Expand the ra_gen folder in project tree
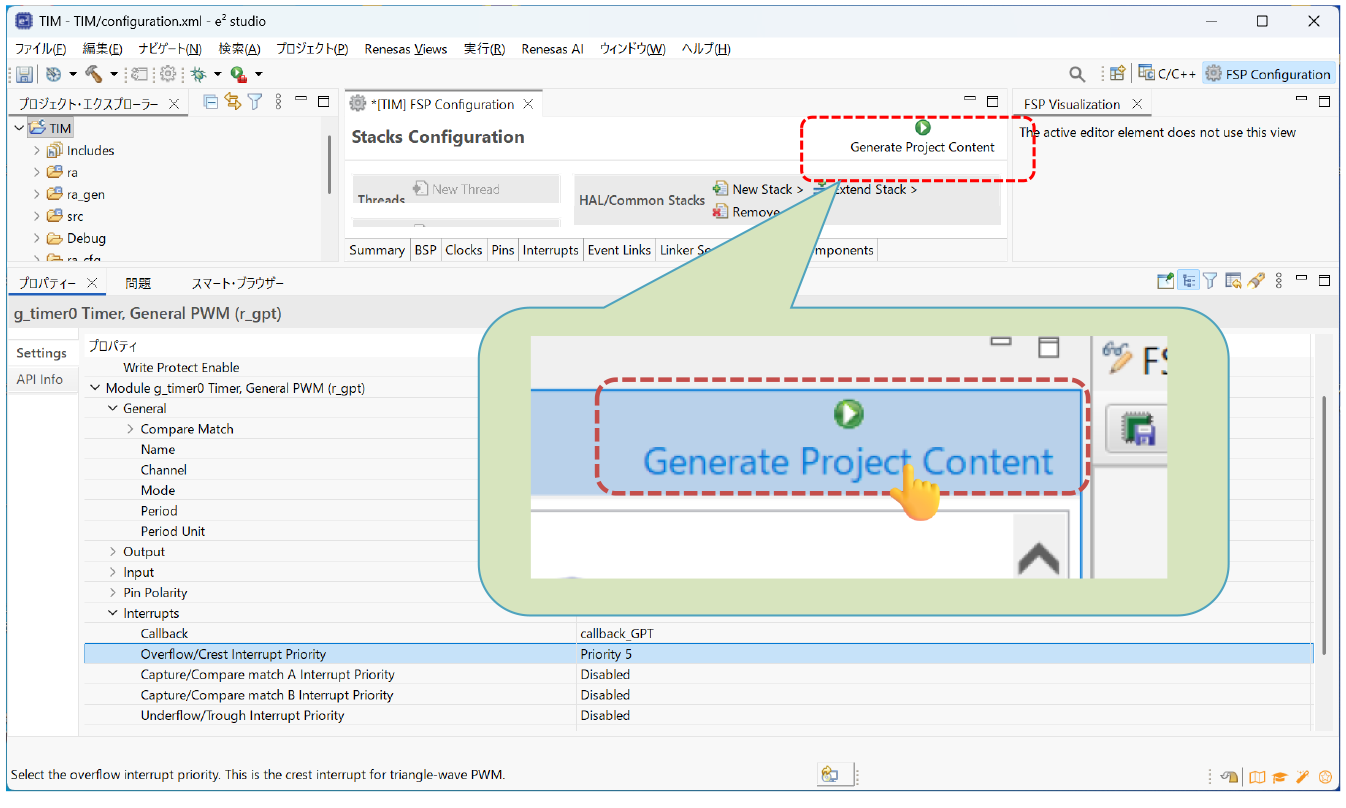This screenshot has height=808, width=1346. coord(37,195)
